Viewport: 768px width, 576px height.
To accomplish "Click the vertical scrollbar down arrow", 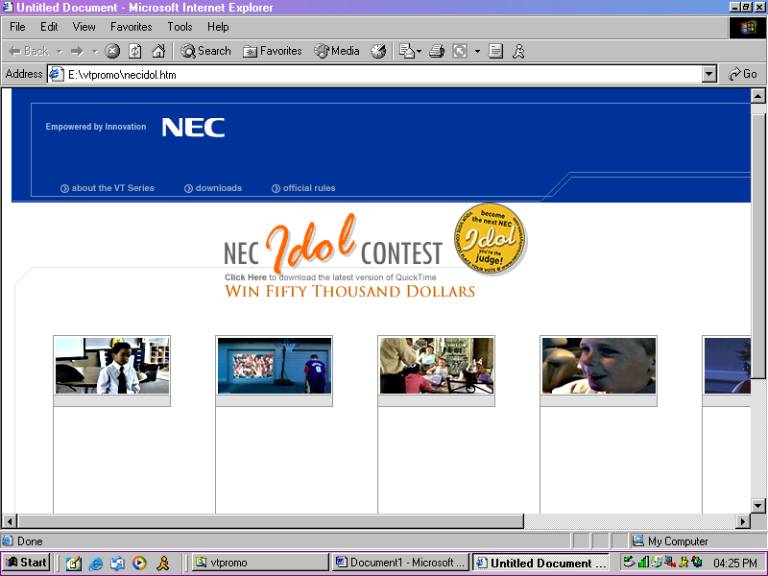I will pos(758,505).
